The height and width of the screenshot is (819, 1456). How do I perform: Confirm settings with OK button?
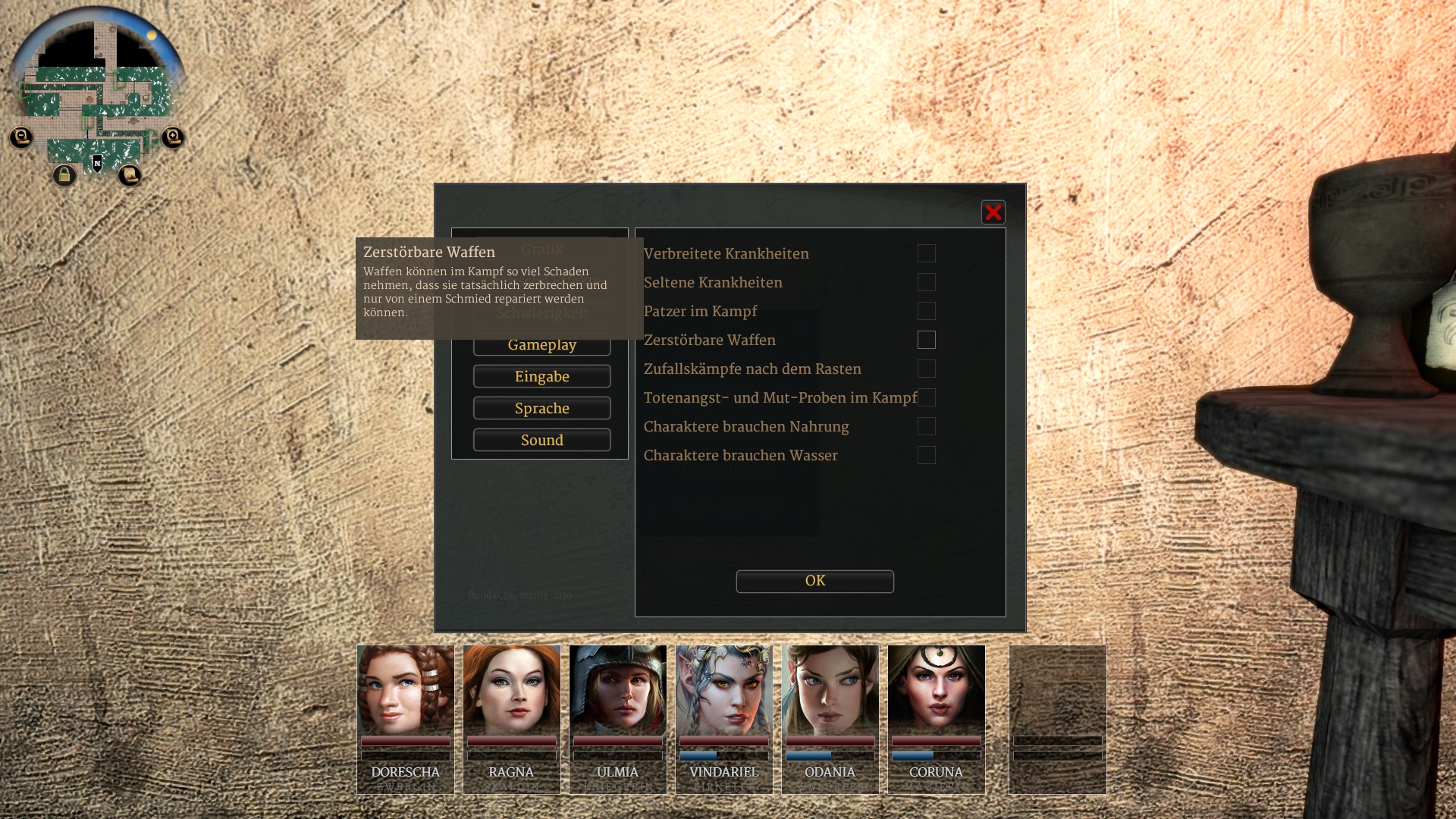[814, 581]
